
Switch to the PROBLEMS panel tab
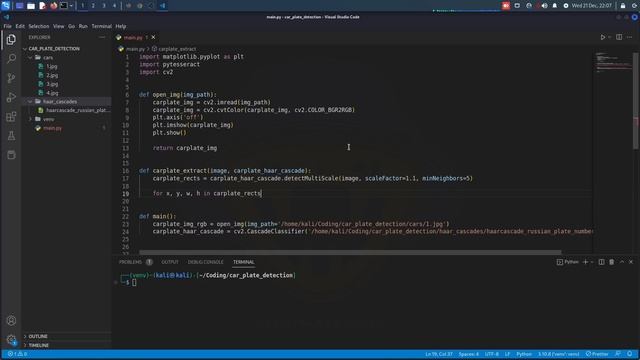[x=130, y=262]
